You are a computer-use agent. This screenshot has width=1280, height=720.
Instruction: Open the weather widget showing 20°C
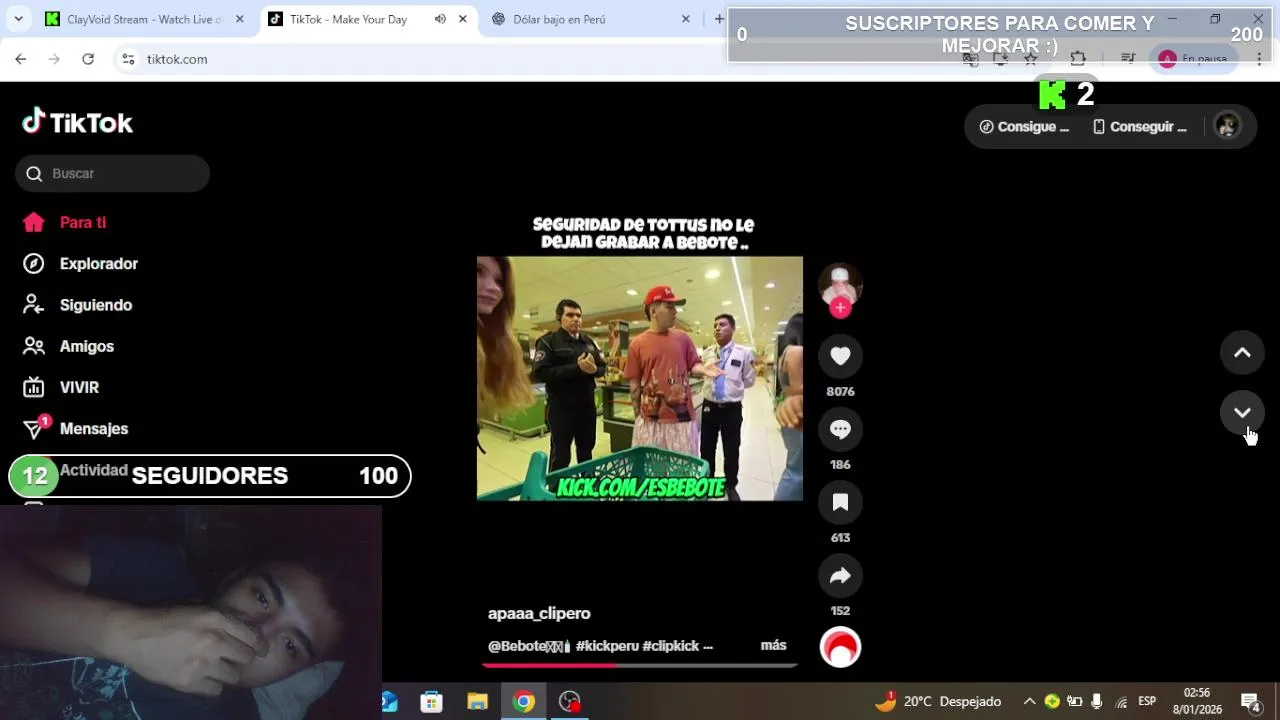click(x=938, y=701)
